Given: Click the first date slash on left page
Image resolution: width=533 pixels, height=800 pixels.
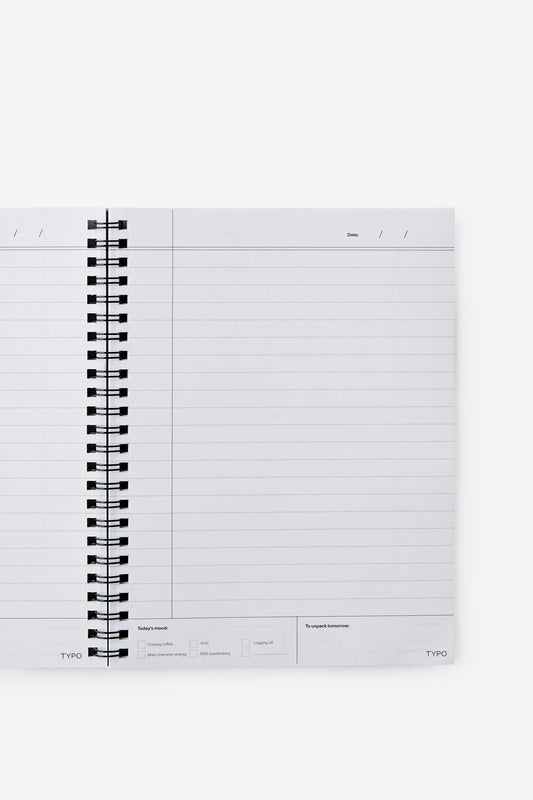Looking at the screenshot, I should pyautogui.click(x=15, y=234).
